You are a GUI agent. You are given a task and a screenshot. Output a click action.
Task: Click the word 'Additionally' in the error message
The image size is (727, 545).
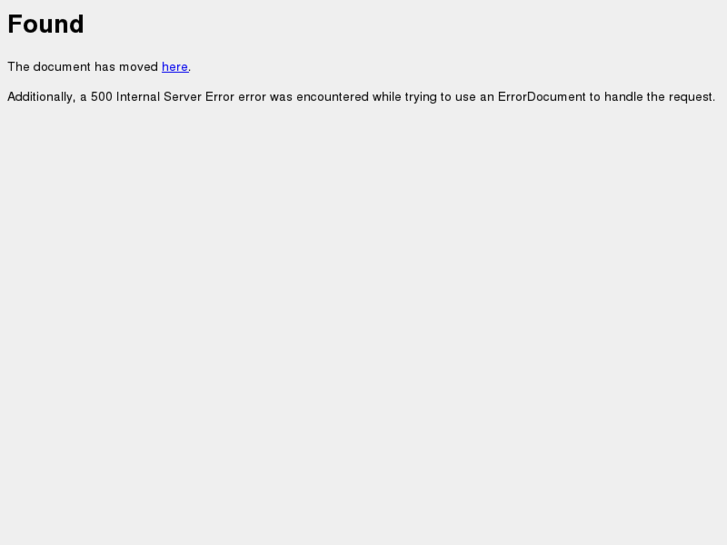tap(41, 97)
